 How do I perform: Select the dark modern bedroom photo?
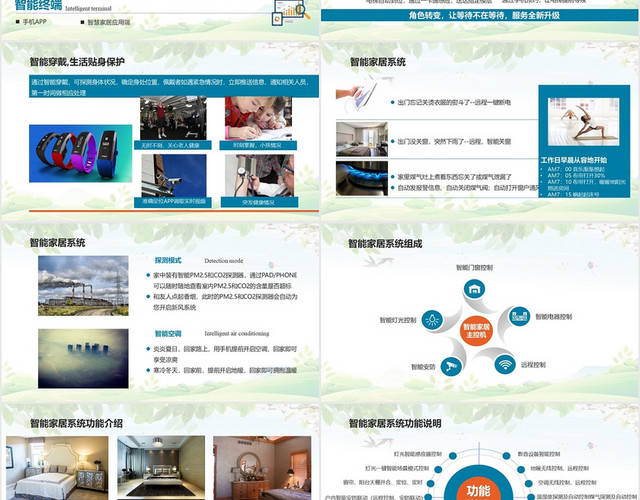(161, 468)
